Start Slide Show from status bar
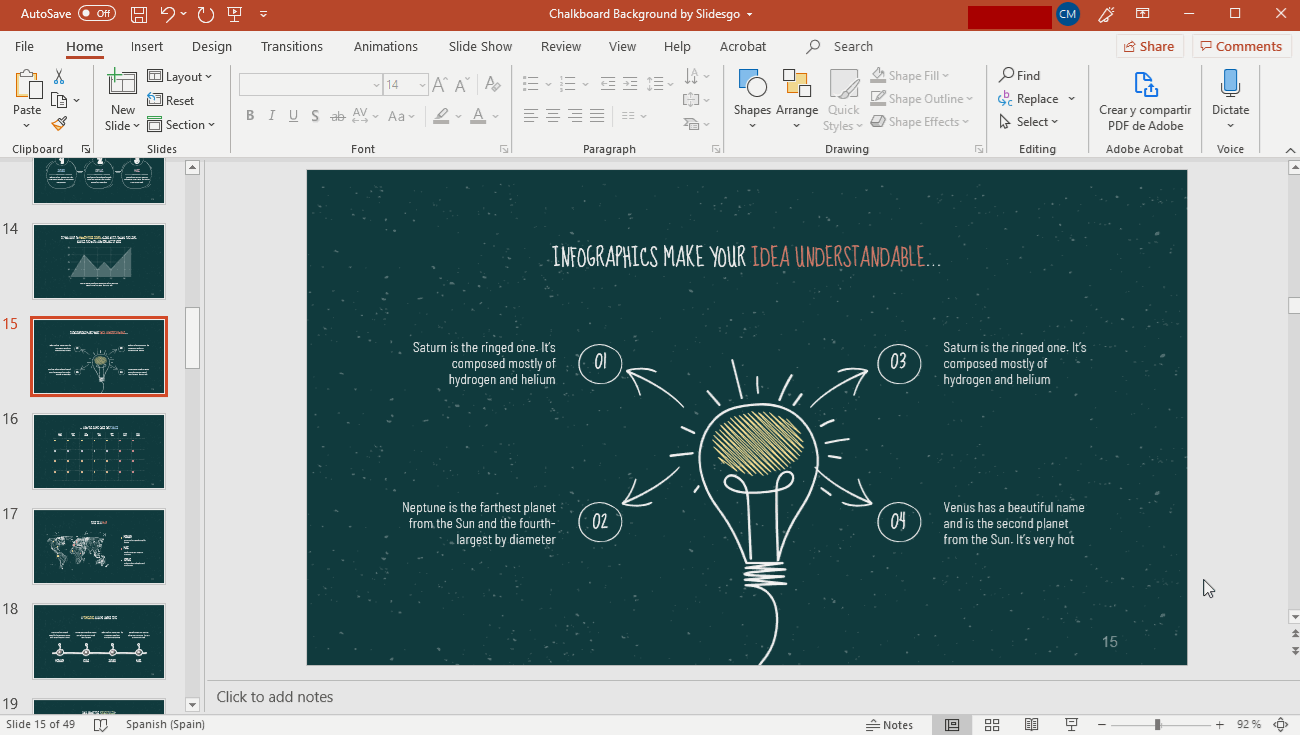 tap(1071, 724)
